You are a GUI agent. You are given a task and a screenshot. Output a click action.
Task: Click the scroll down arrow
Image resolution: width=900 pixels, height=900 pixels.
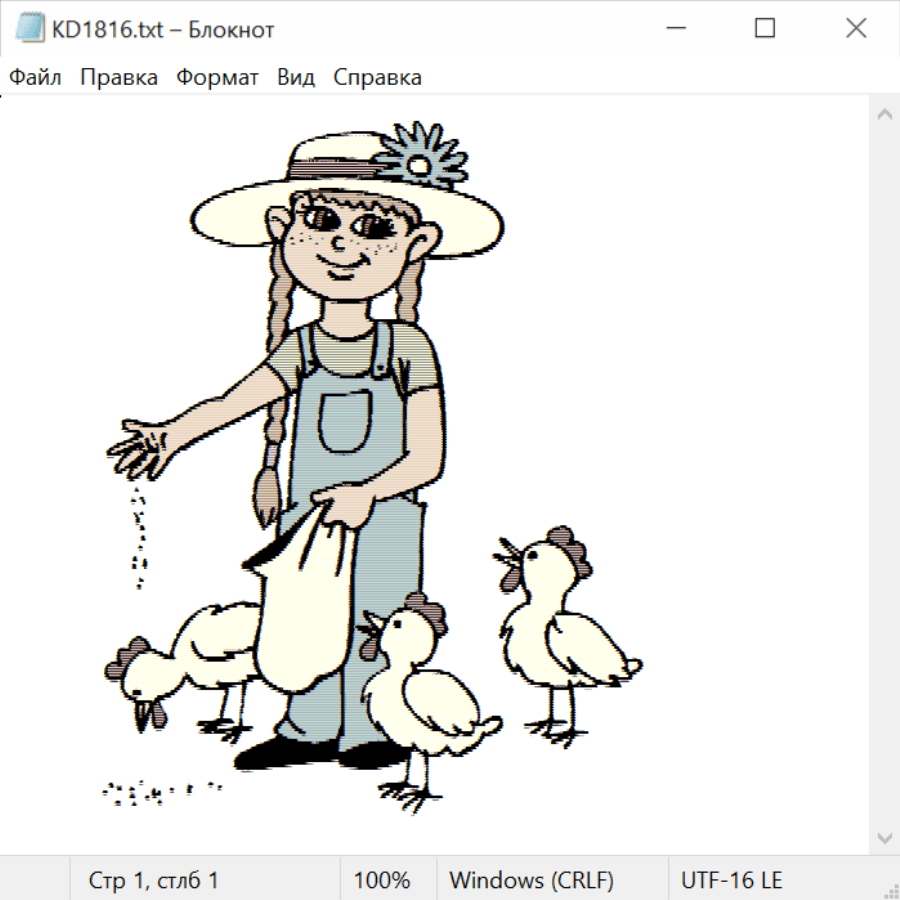click(x=884, y=836)
